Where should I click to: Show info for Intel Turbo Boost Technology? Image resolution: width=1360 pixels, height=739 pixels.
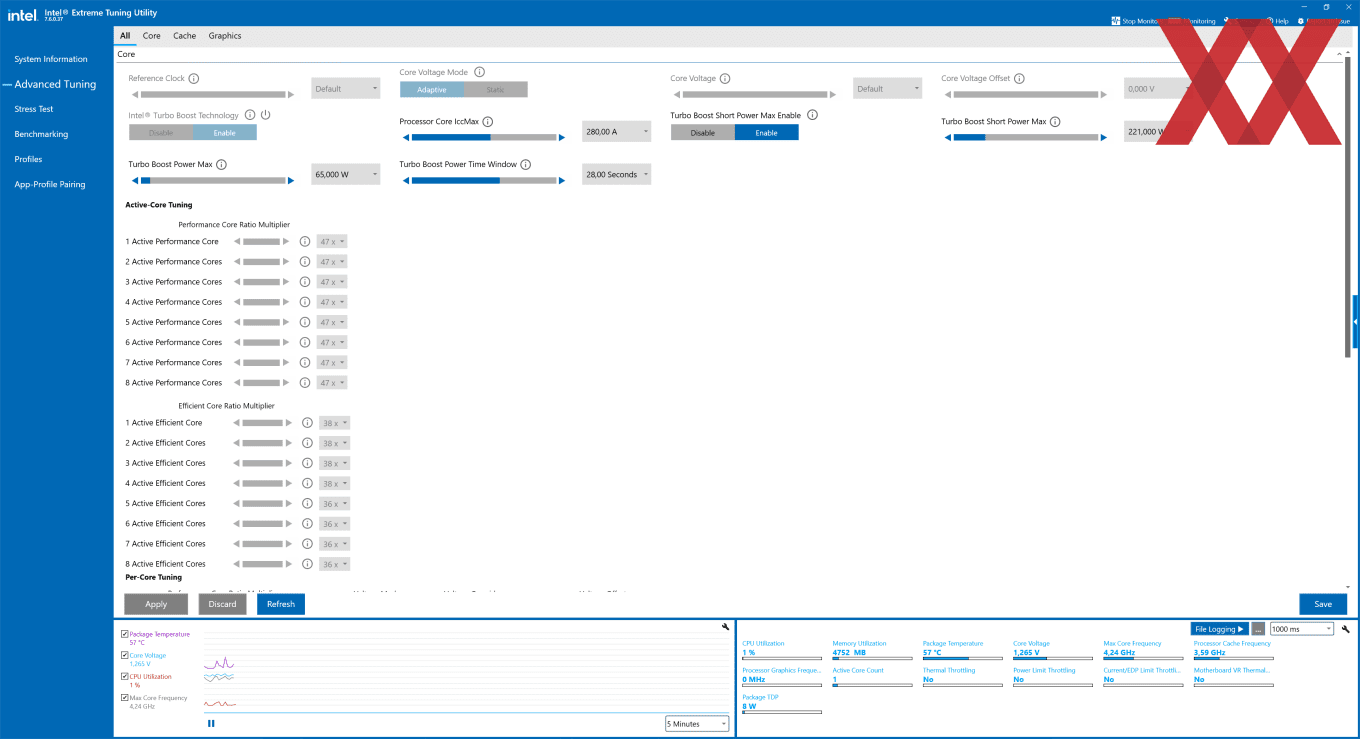[250, 115]
